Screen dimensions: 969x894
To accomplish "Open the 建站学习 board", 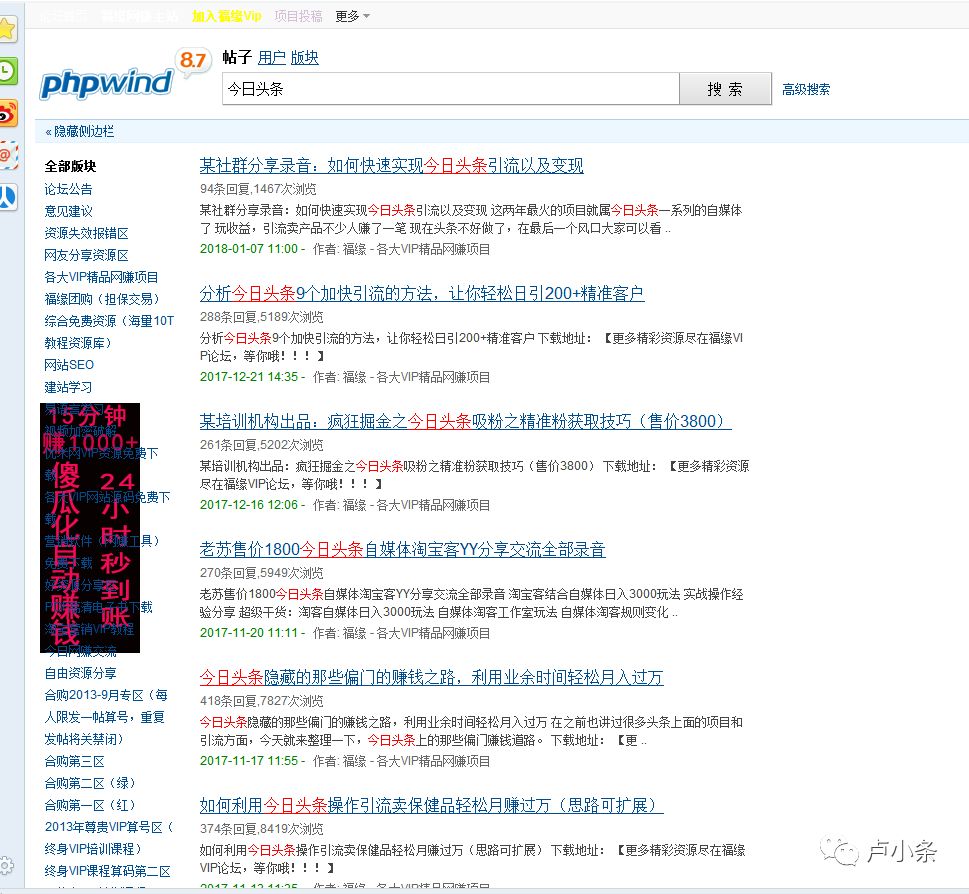I will [x=68, y=387].
